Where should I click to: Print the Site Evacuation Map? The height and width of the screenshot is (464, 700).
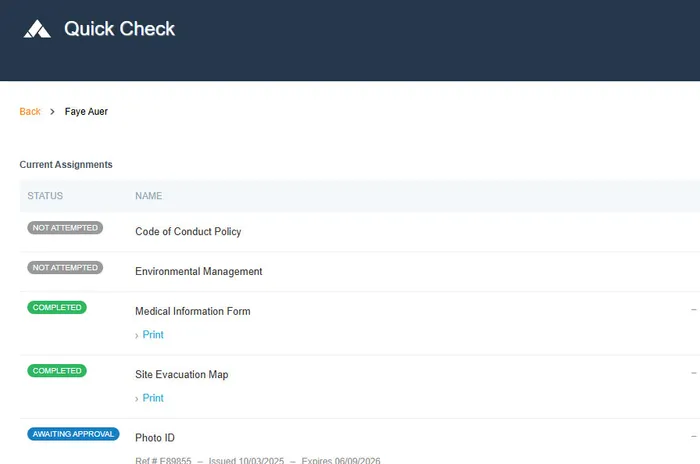tap(152, 398)
